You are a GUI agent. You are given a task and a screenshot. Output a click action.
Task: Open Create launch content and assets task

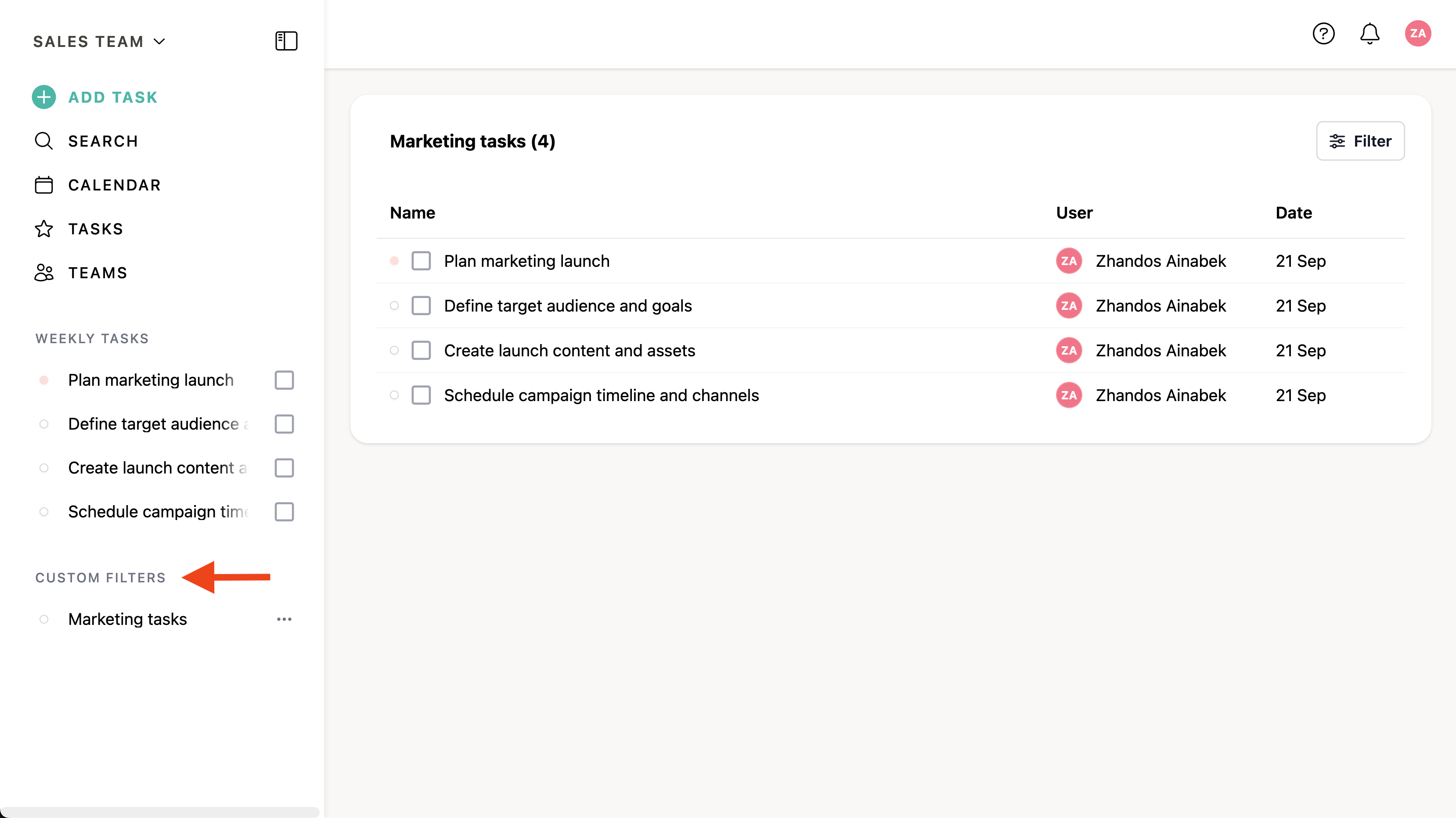pos(569,350)
